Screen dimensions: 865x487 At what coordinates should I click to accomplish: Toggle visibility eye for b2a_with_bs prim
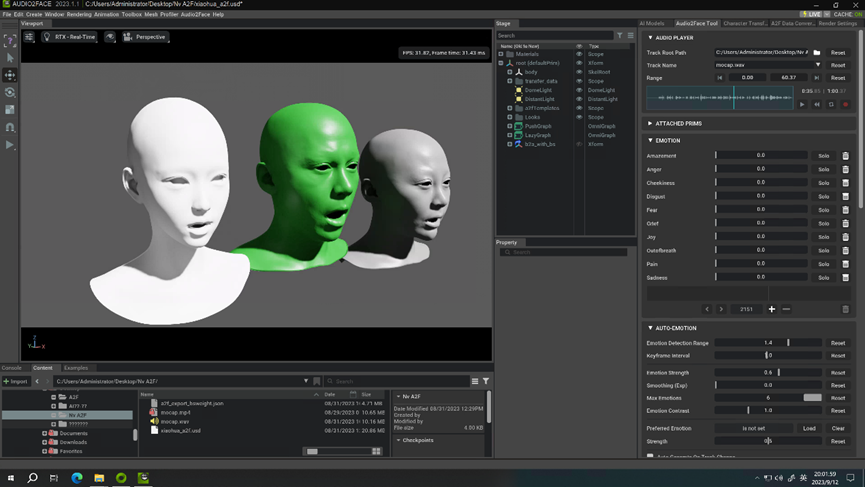coord(579,144)
